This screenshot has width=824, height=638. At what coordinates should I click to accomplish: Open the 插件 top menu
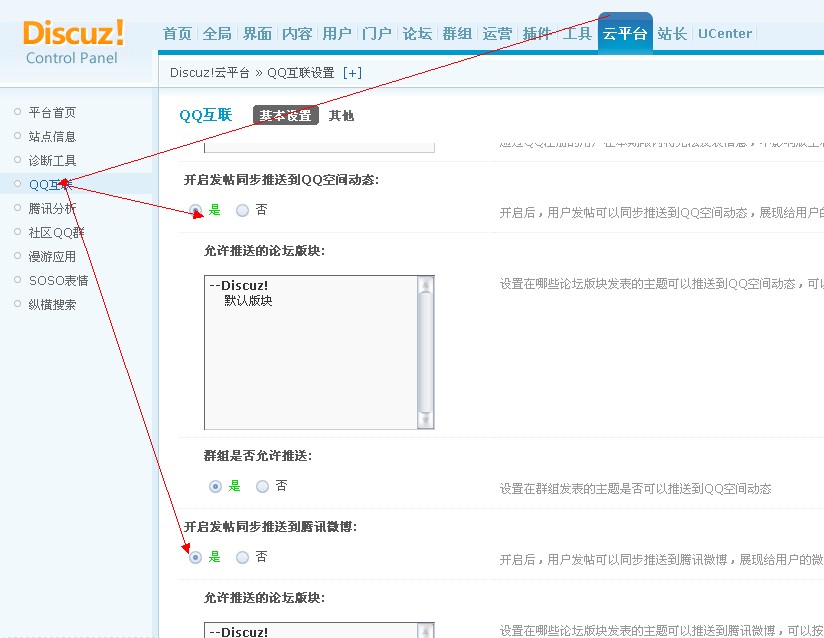(x=537, y=34)
